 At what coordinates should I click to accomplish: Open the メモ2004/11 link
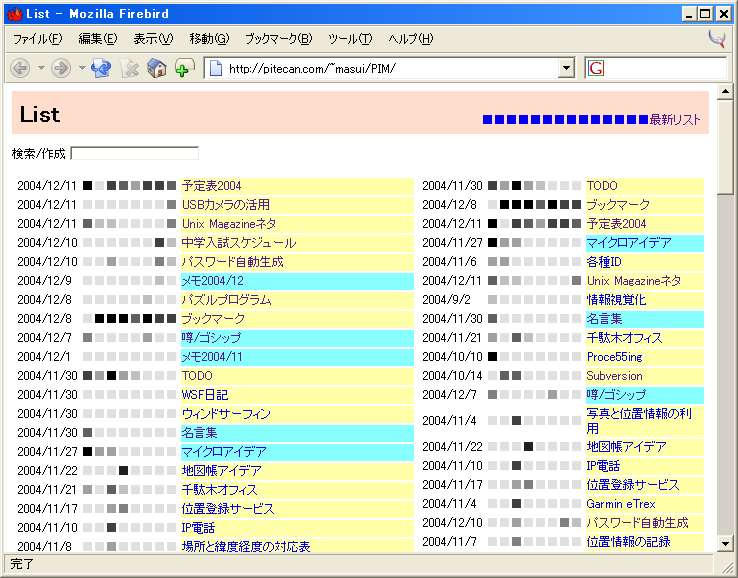pos(212,357)
